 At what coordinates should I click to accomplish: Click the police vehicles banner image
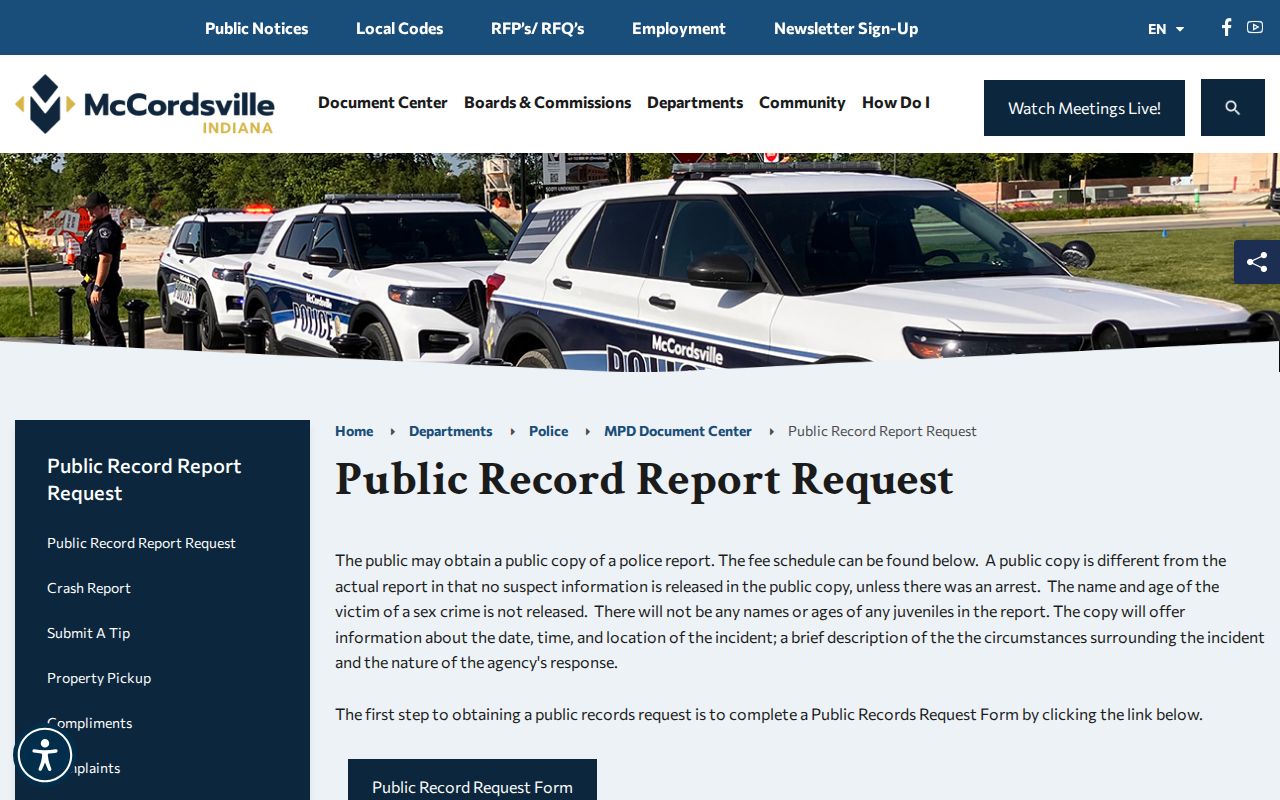pyautogui.click(x=640, y=262)
